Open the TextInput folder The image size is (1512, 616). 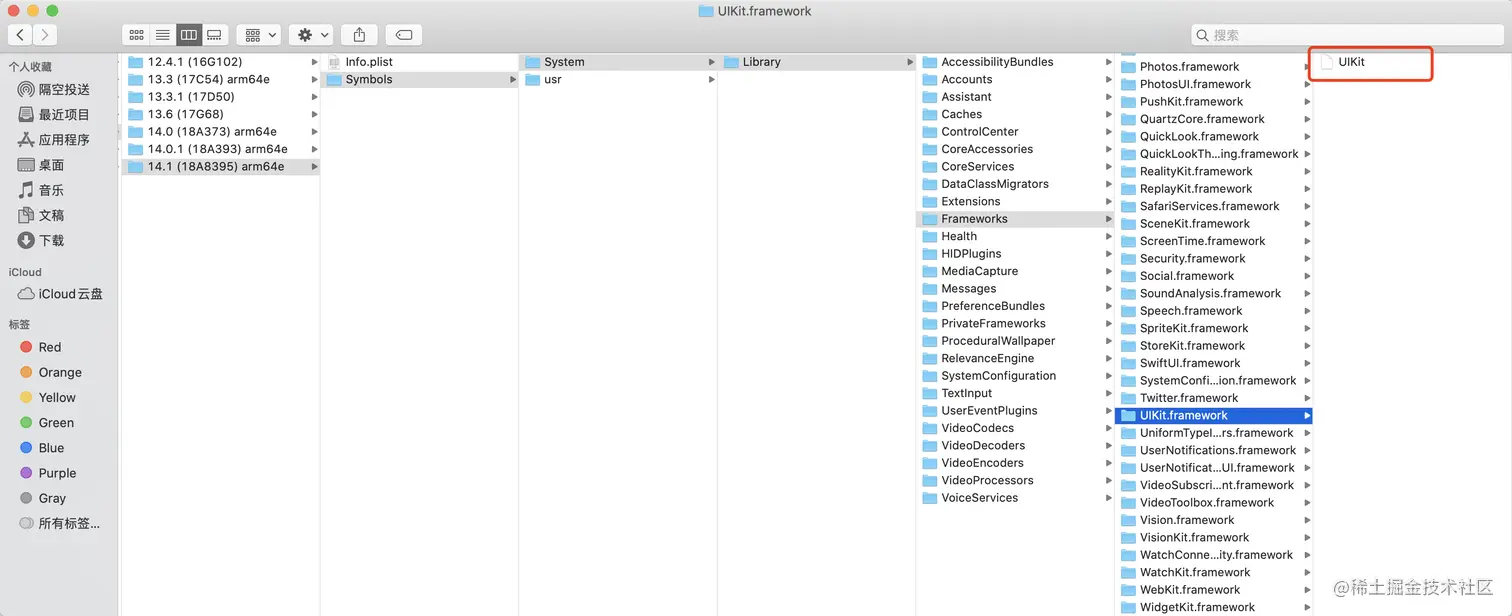click(1015, 393)
